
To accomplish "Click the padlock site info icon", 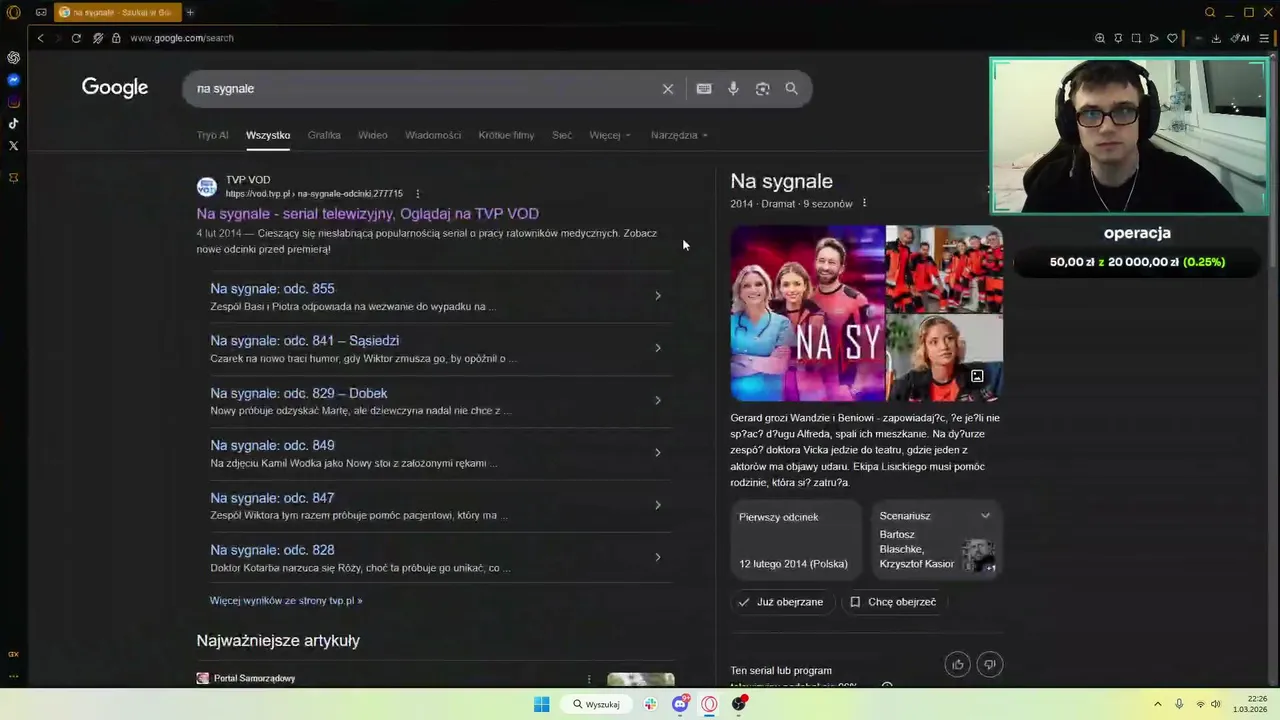I will [x=116, y=38].
